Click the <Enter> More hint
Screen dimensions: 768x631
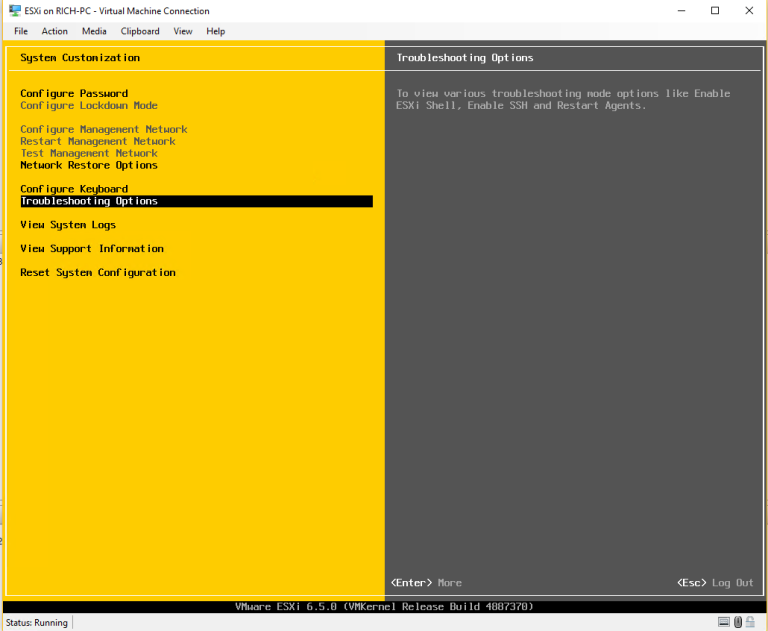[x=426, y=582]
